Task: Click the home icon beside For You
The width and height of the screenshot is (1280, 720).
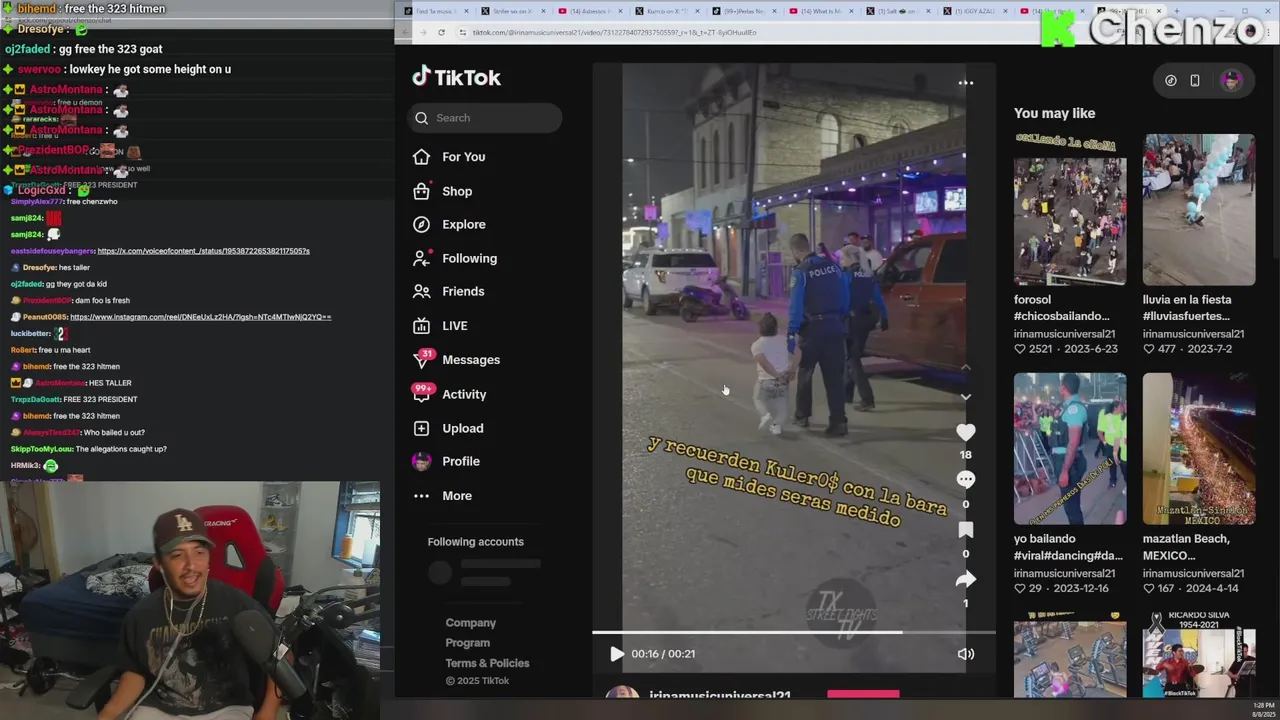Action: click(x=422, y=157)
